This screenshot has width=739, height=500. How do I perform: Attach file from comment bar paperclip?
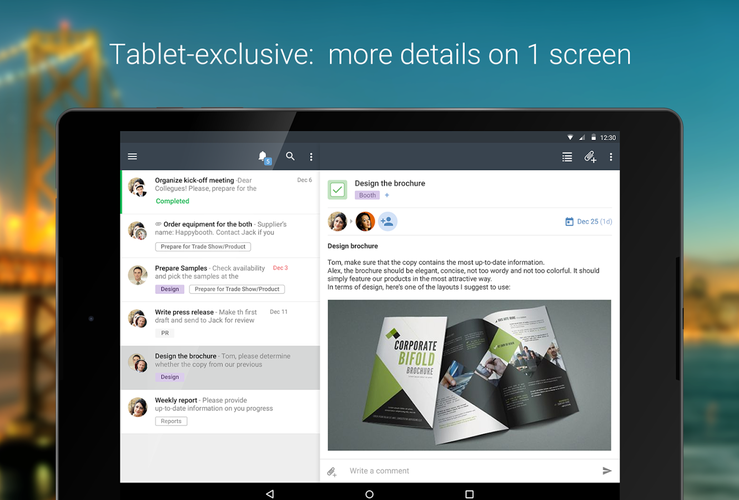[x=332, y=471]
